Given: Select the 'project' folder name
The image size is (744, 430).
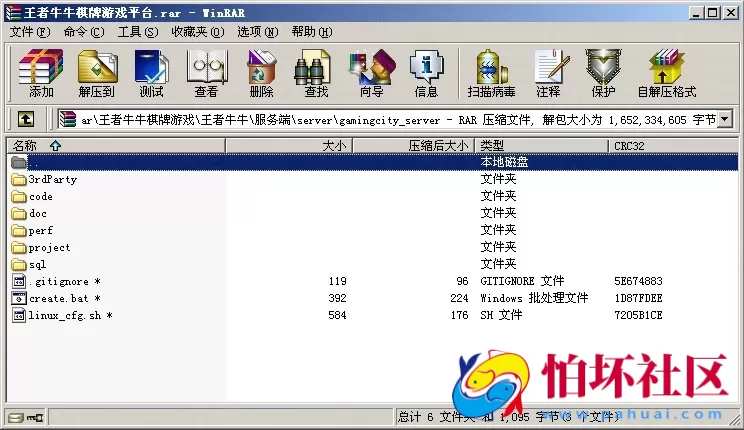Looking at the screenshot, I should coord(49,248).
